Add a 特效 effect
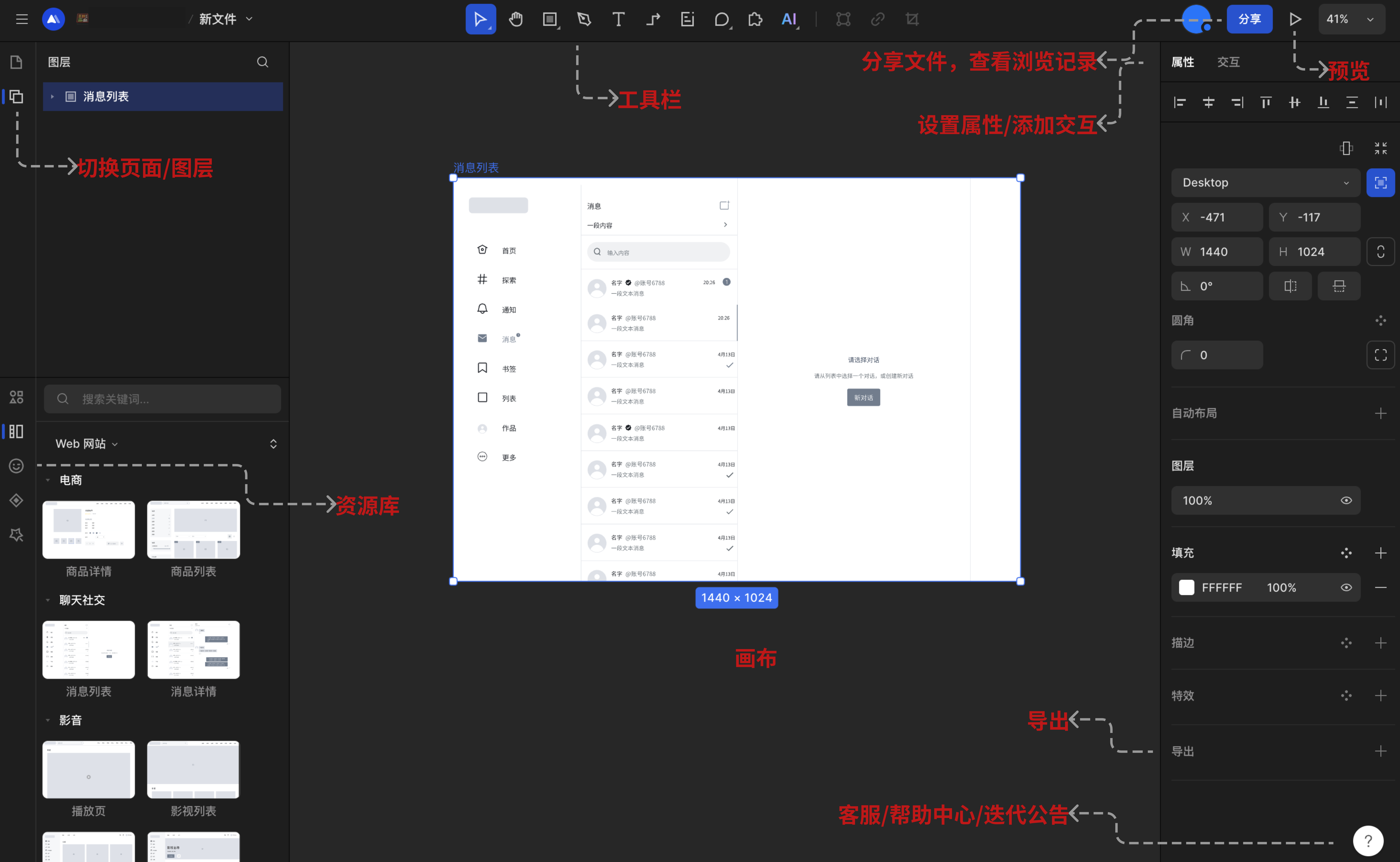The width and height of the screenshot is (1400, 862). pos(1381,696)
